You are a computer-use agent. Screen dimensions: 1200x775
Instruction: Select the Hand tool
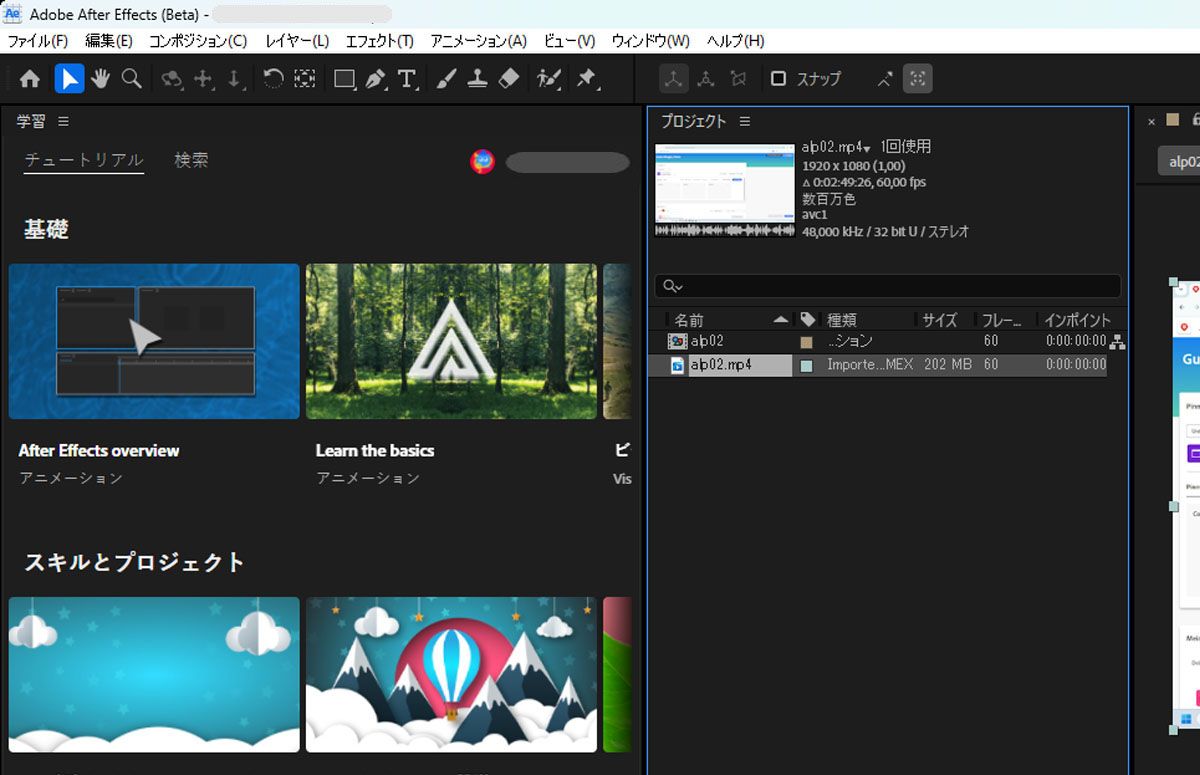[100, 78]
